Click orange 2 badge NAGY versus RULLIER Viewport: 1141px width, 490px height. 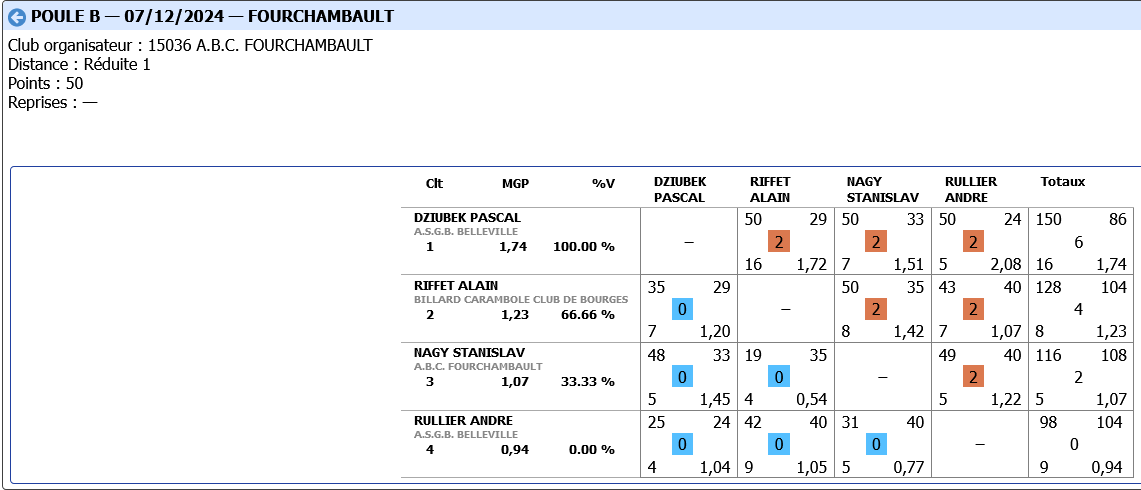tap(973, 376)
